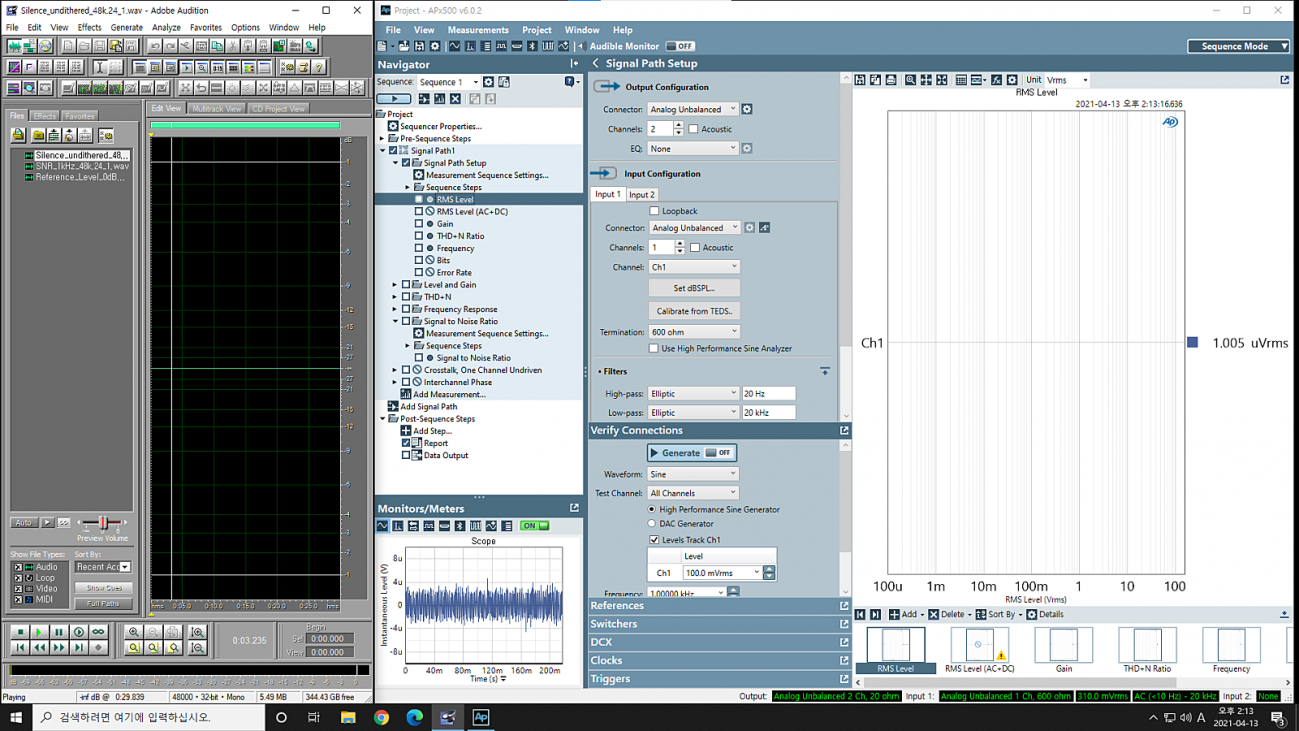Open Project menu in APx500
1299x731 pixels.
[536, 30]
